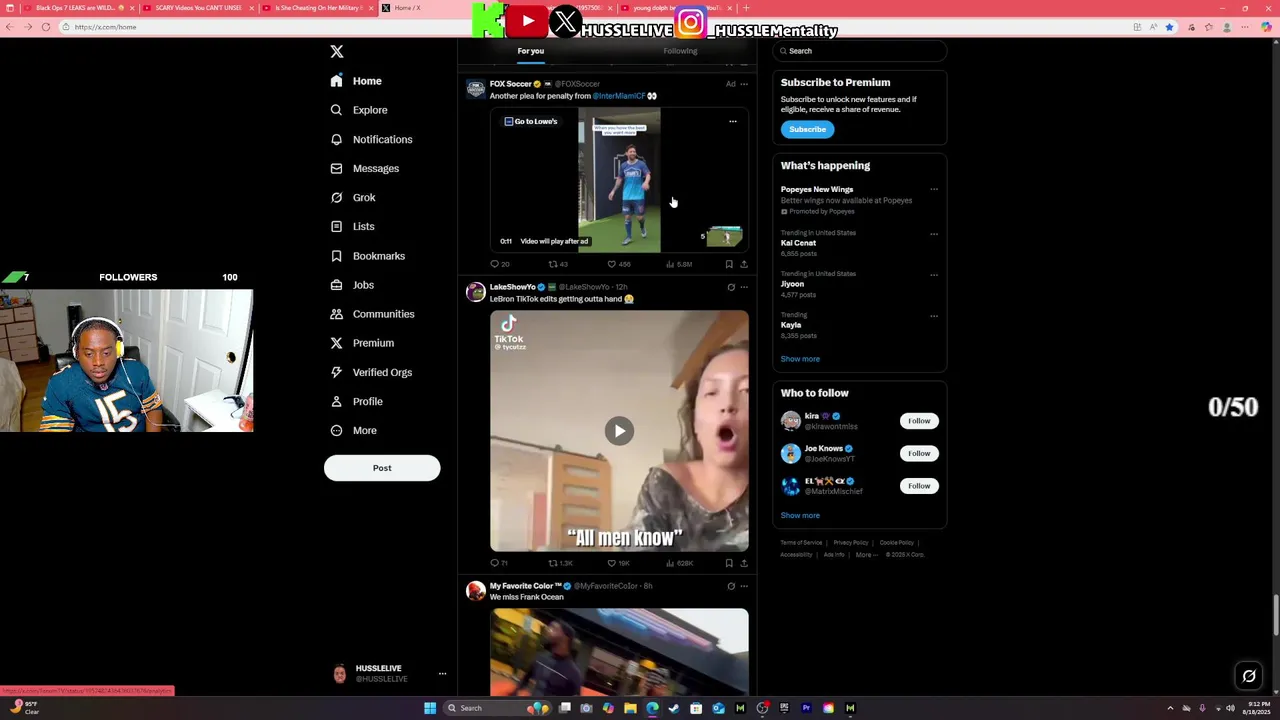Share the LakeShowYo post
The height and width of the screenshot is (720, 1280).
743,563
